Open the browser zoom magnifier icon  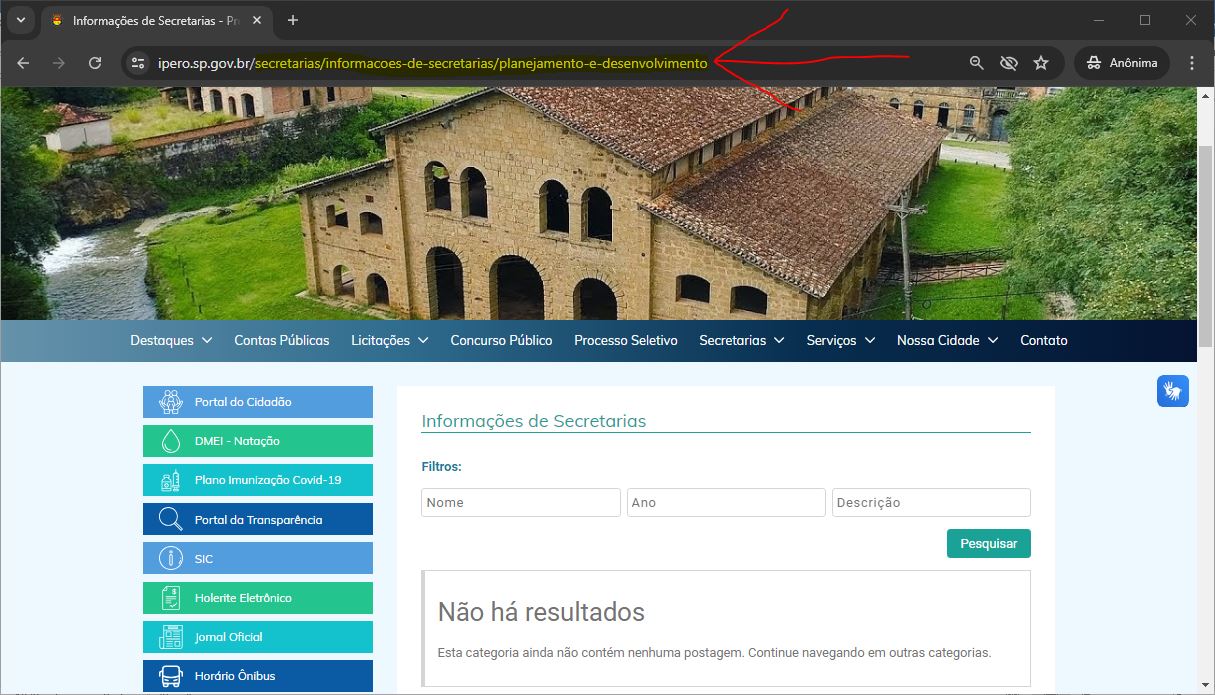[977, 63]
